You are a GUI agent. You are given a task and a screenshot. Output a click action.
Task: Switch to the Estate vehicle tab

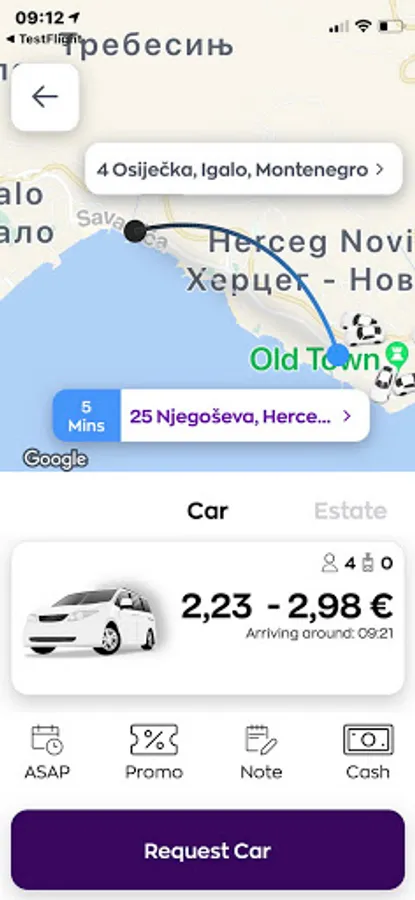click(x=351, y=510)
